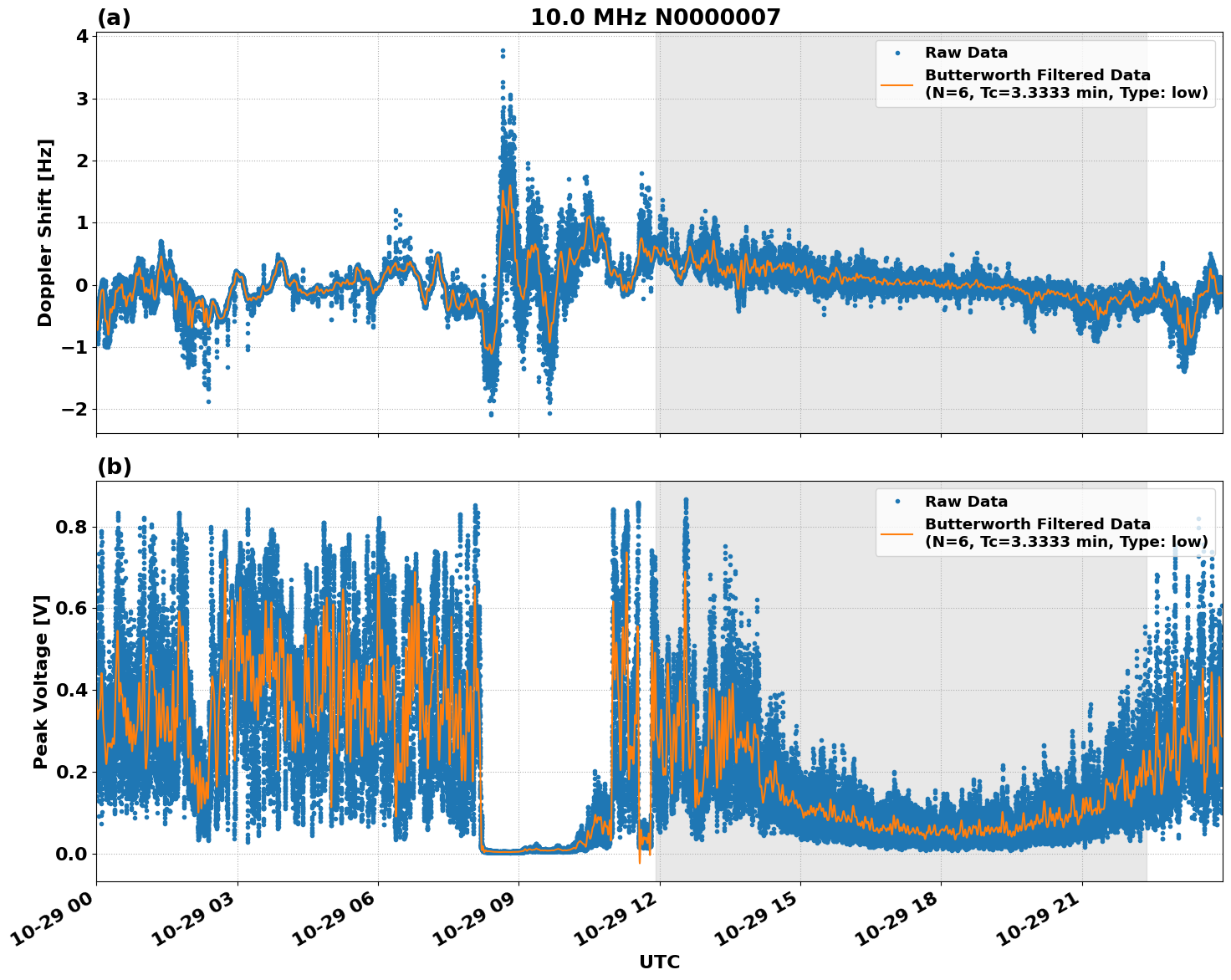This screenshot has height=980, width=1231.
Task: Select the panel label (b)
Action: [x=115, y=467]
